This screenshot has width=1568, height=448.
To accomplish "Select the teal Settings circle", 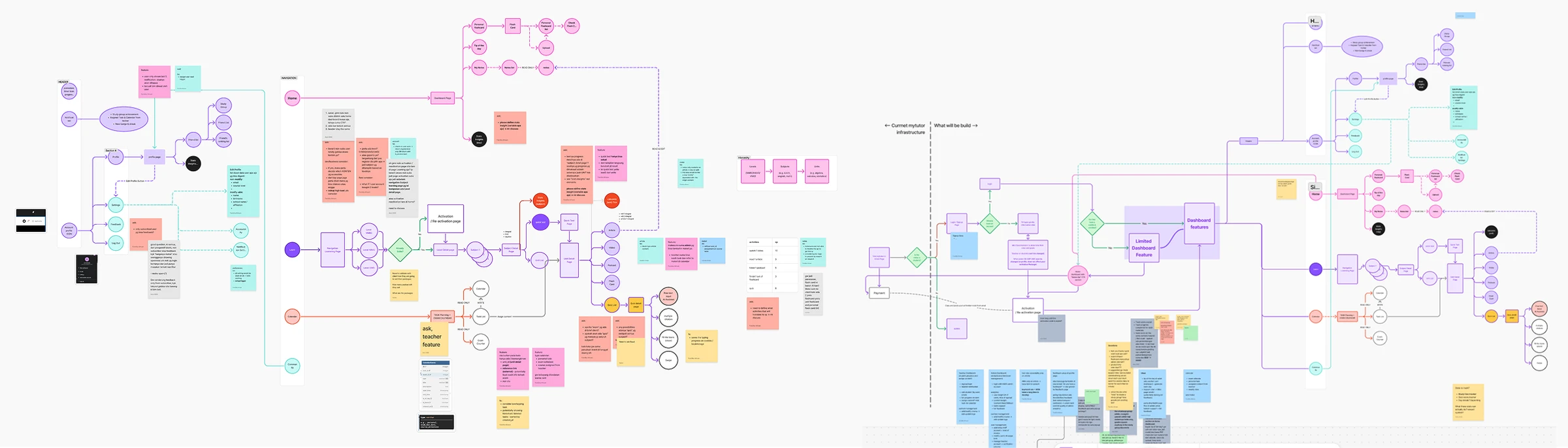I will pos(116,205).
